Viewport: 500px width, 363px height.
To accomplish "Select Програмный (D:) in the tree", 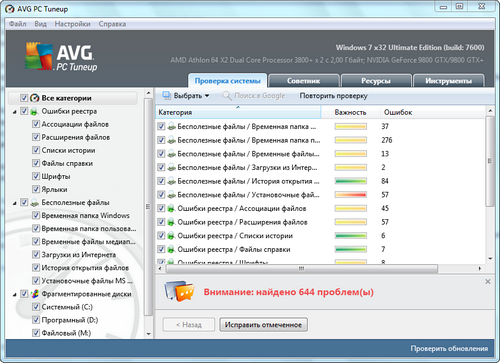I will click(x=70, y=320).
